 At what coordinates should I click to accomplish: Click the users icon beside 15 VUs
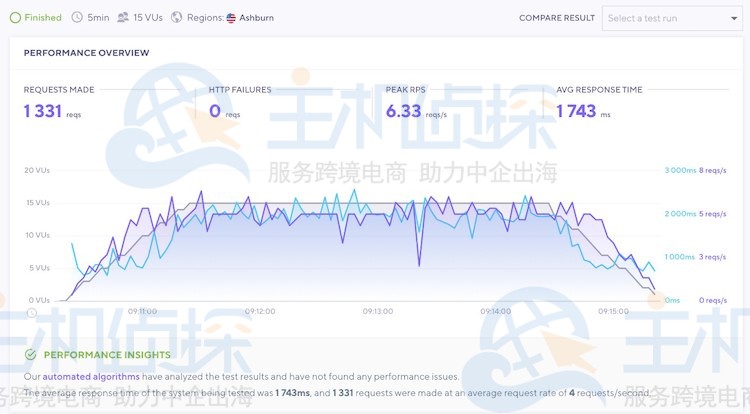pos(123,18)
